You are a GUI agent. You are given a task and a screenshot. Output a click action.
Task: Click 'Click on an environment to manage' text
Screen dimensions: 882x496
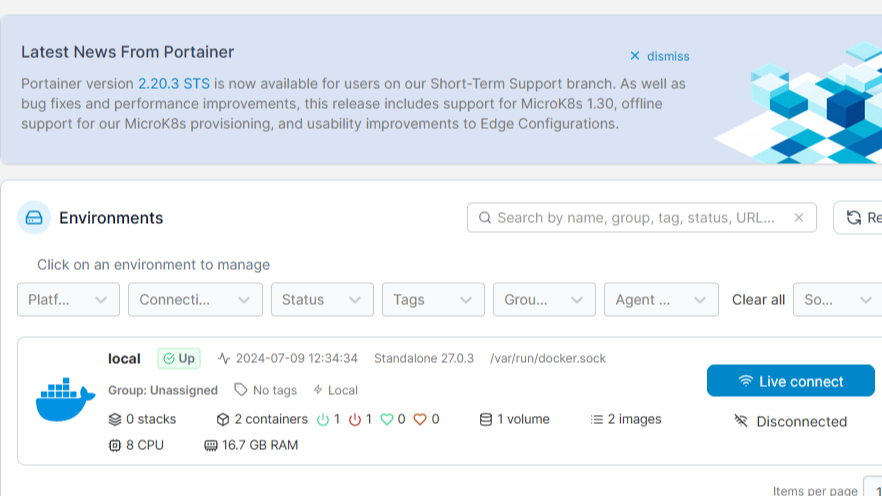point(154,265)
